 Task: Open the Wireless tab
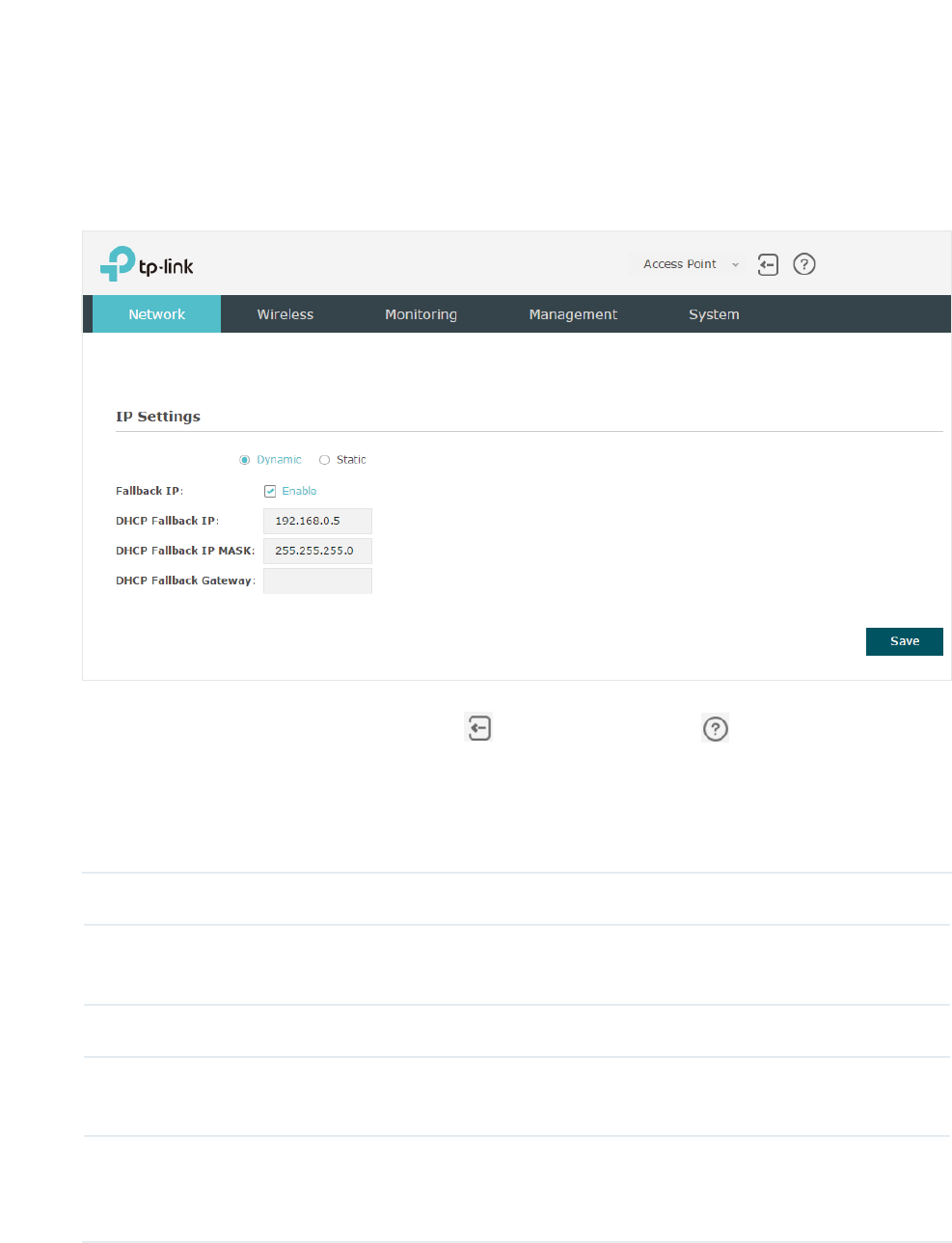tap(286, 314)
